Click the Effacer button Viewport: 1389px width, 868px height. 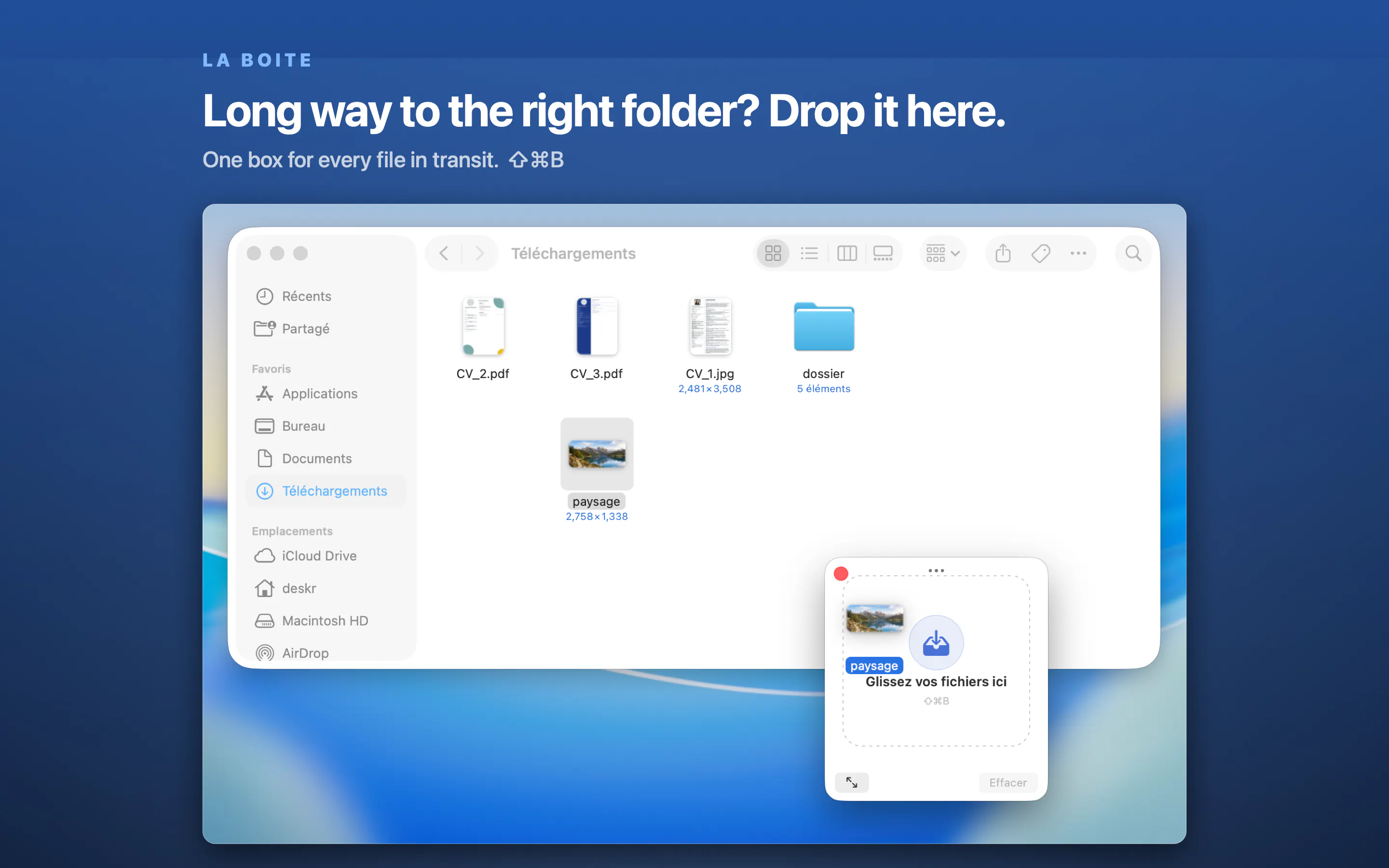(1008, 783)
